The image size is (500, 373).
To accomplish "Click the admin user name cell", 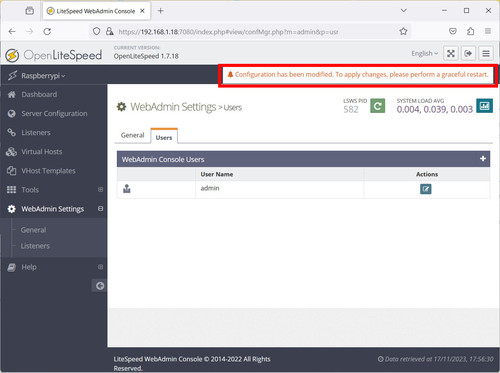I will coord(280,189).
